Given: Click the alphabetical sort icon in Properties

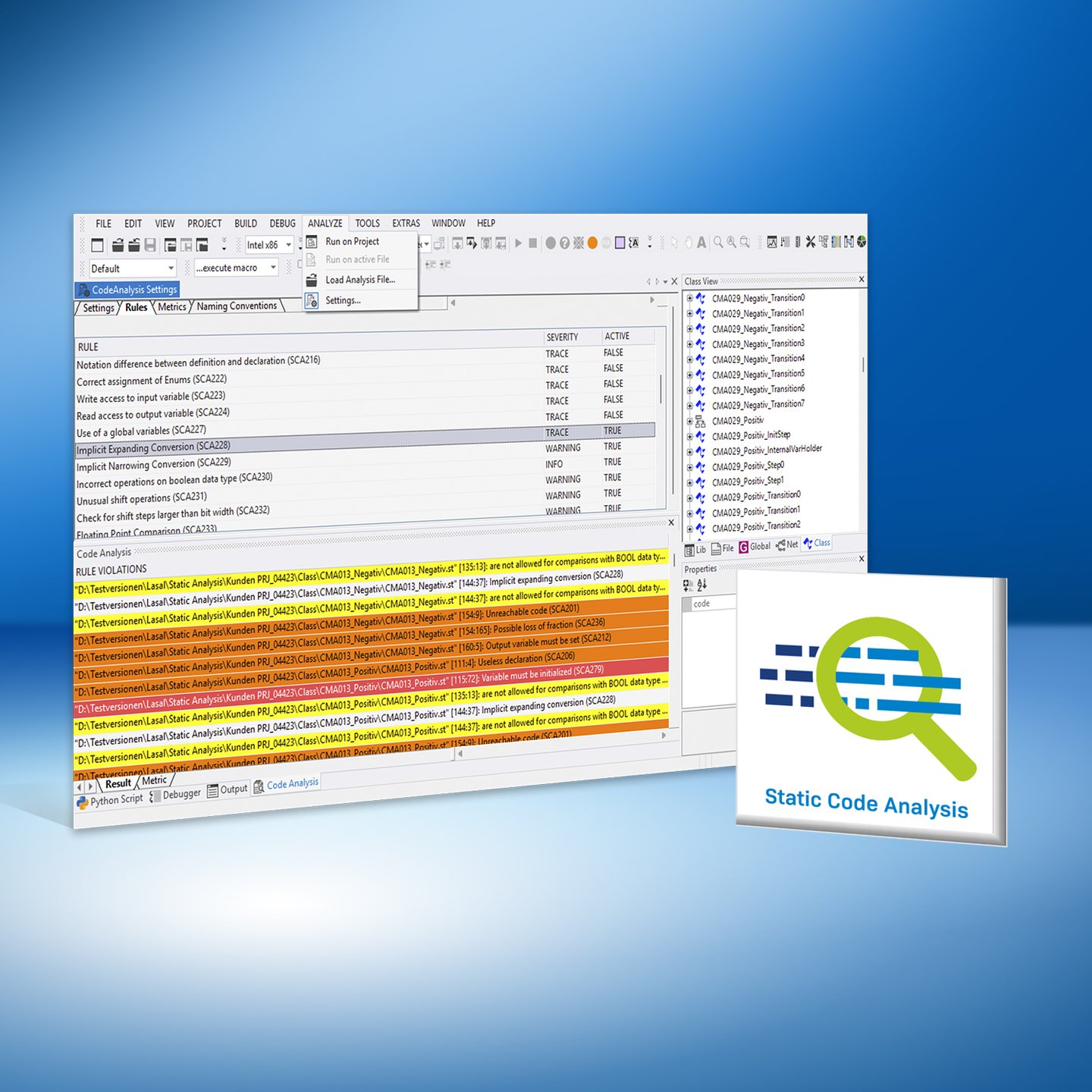Looking at the screenshot, I should [x=702, y=584].
